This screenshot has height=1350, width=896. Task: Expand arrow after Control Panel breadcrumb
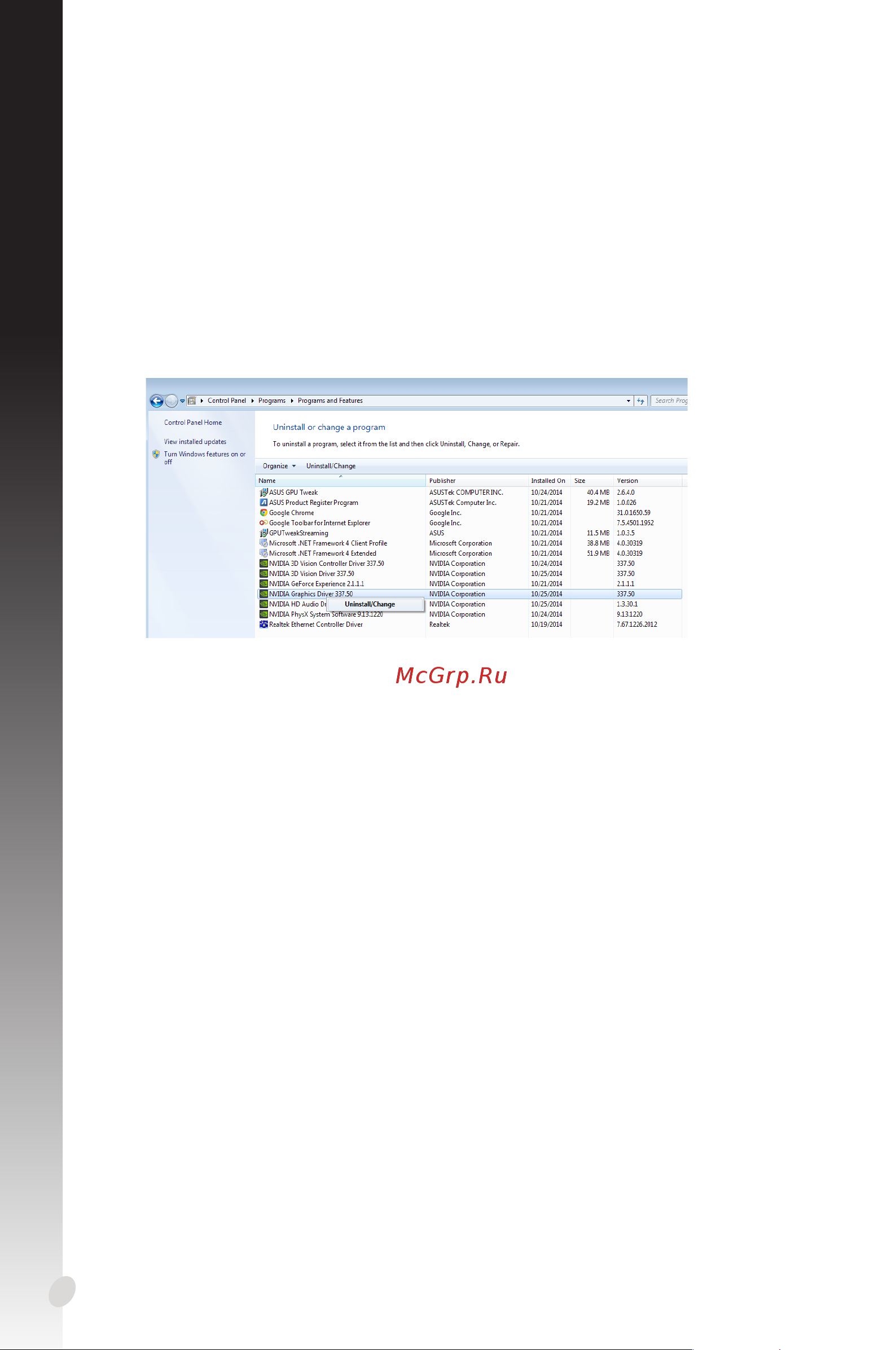point(252,401)
